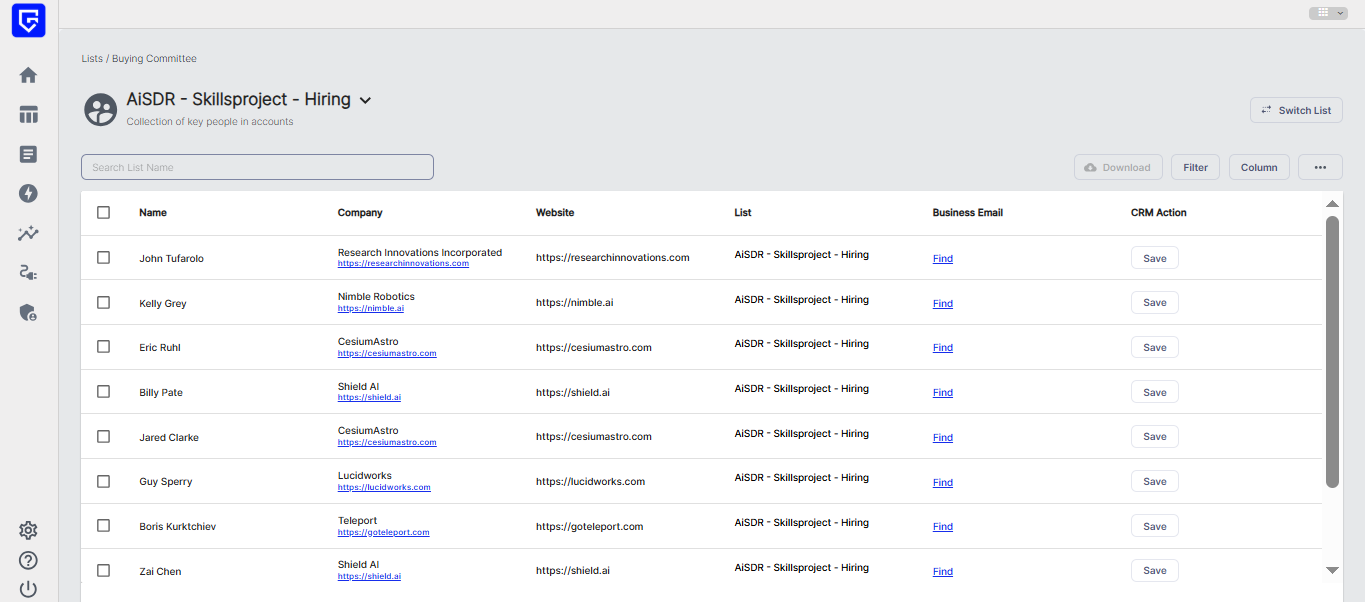1365x602 pixels.
Task: Click the Business Email column header
Action: click(968, 213)
